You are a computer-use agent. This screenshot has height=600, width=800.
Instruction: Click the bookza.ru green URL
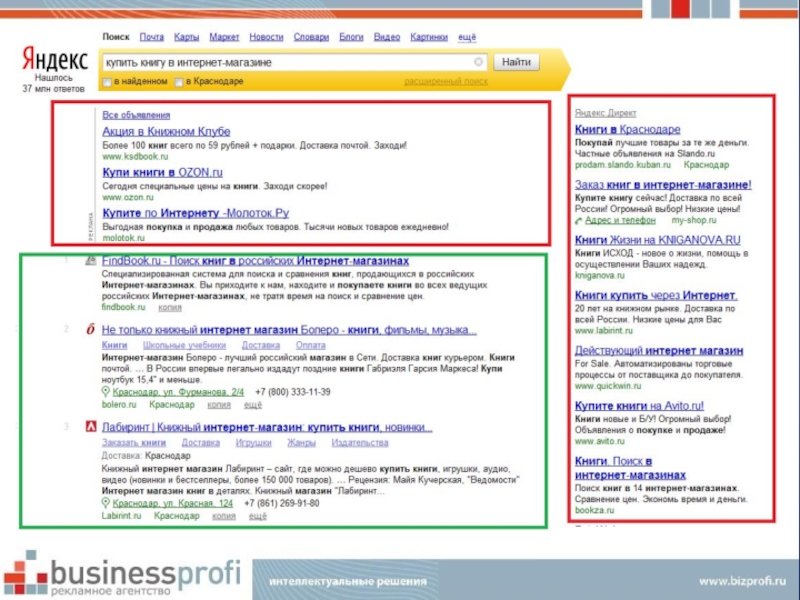coord(594,510)
